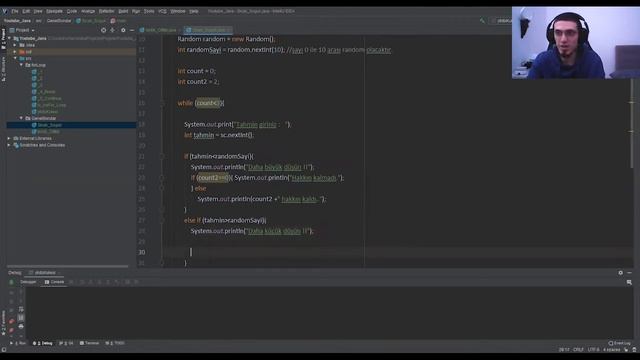Collapse the Youtube_Java project root
The width and height of the screenshot is (640, 360).
[9, 38]
